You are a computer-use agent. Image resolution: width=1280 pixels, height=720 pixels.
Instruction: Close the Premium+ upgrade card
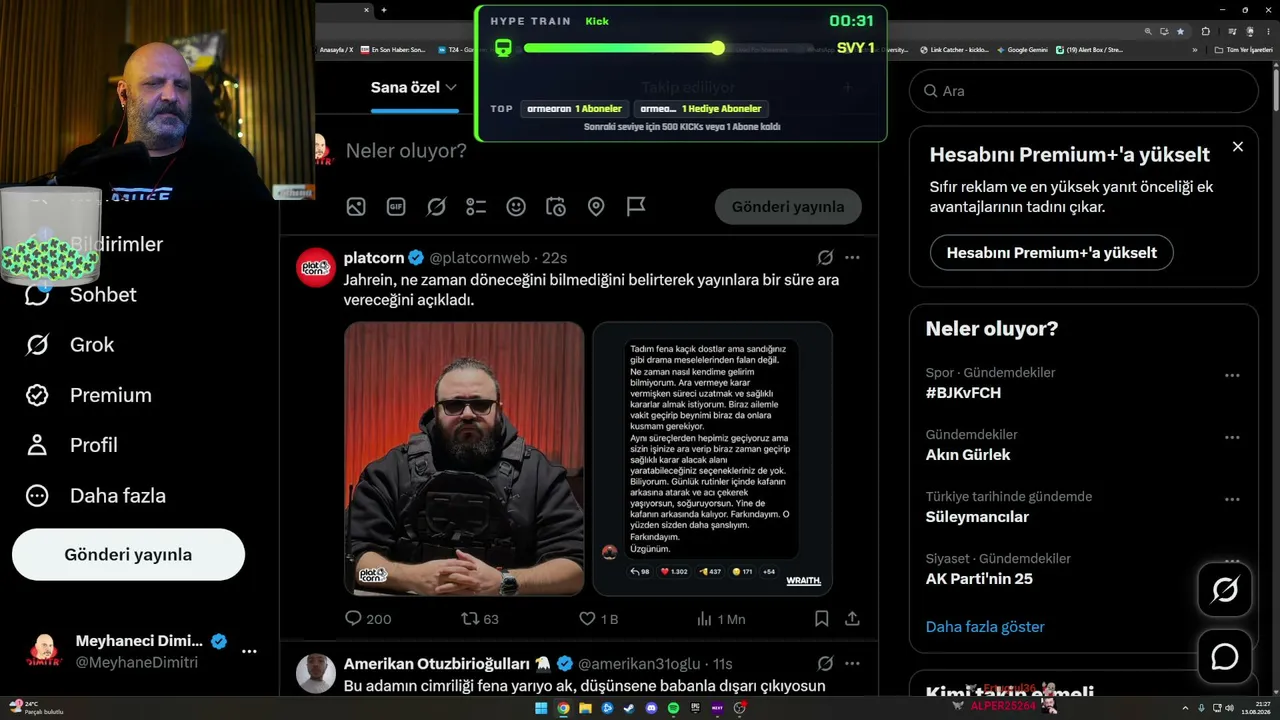click(x=1238, y=147)
